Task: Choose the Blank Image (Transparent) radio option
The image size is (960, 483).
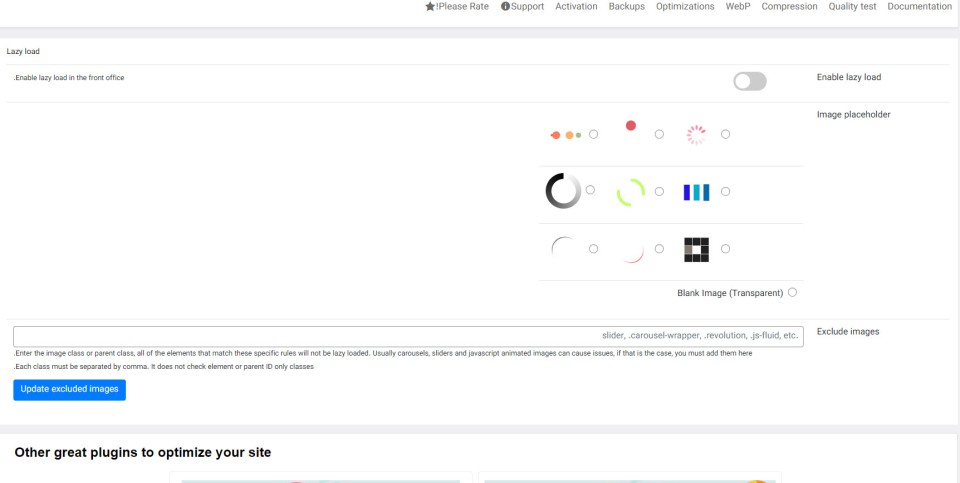Action: pos(792,292)
